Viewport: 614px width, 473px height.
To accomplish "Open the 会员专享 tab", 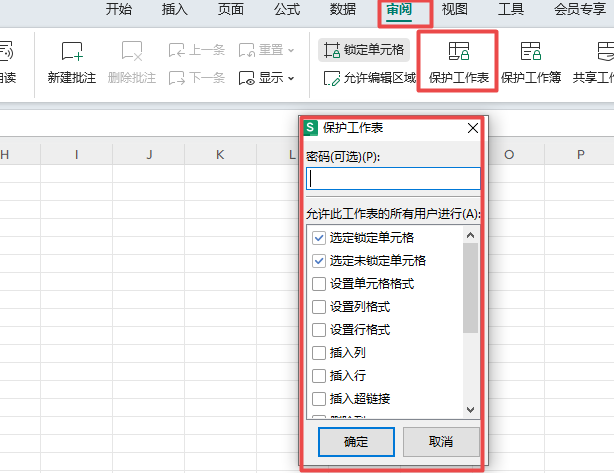I will [x=580, y=9].
